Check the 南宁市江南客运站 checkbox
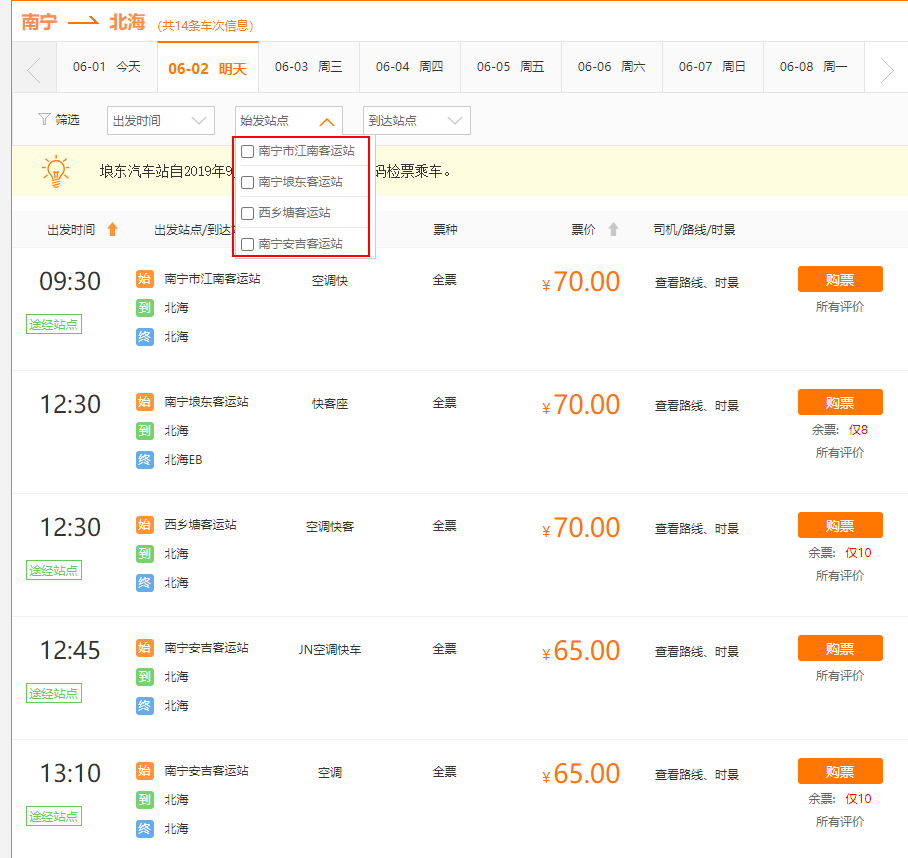This screenshot has width=908, height=858. [248, 152]
